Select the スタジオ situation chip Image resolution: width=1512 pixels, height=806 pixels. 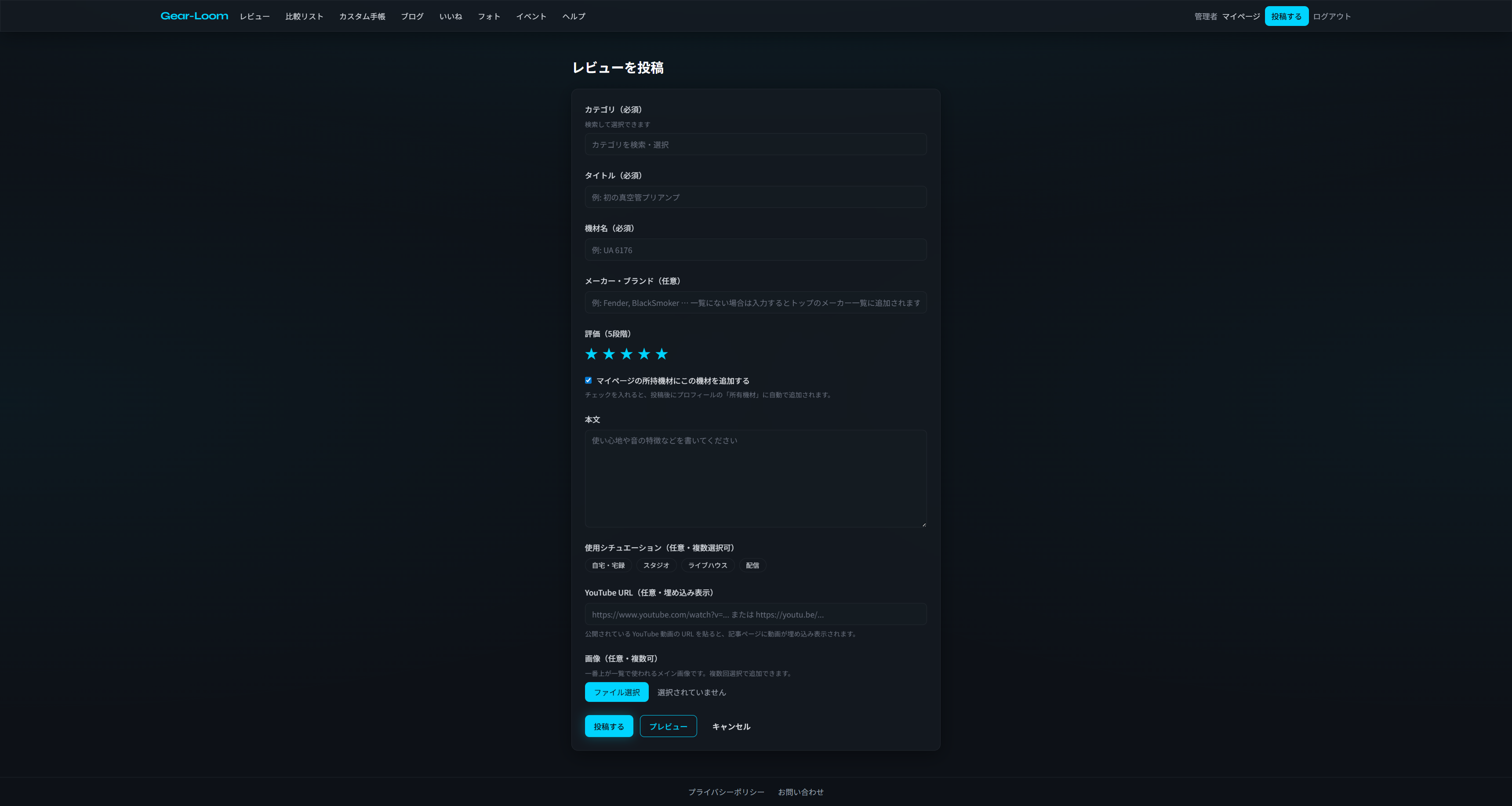tap(656, 565)
